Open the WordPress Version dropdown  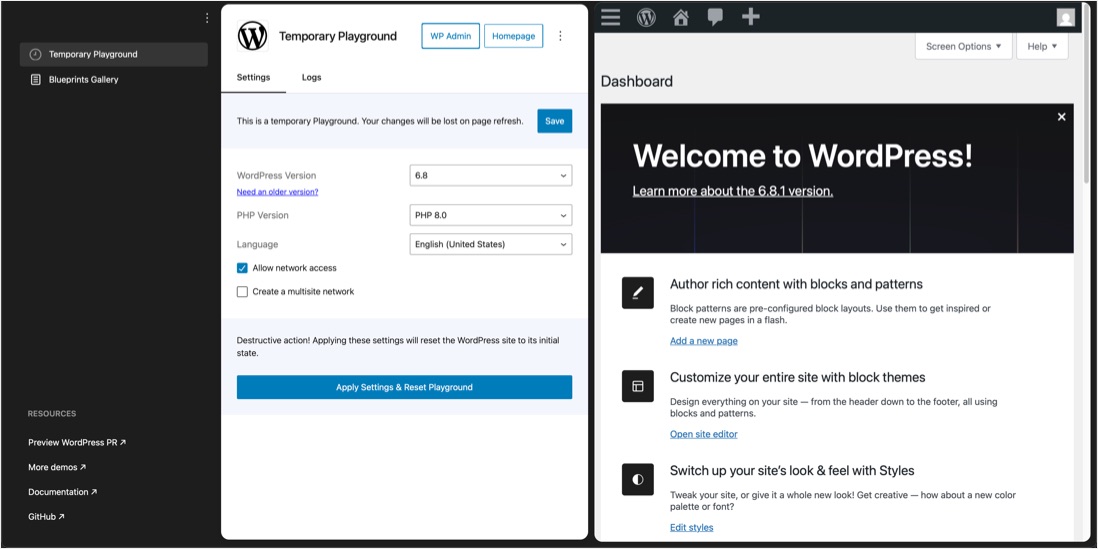(490, 176)
